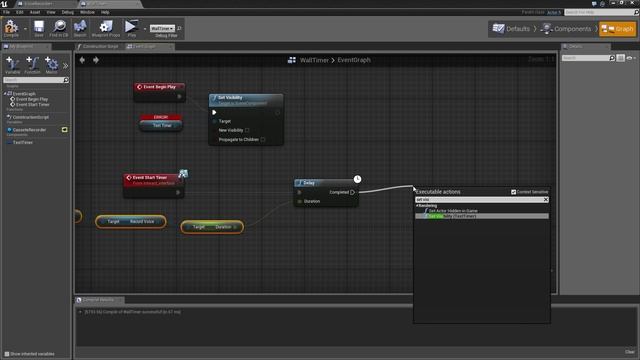Select the CassetteRecorder variable
Image resolution: width=640 pixels, height=360 pixels.
(x=29, y=130)
